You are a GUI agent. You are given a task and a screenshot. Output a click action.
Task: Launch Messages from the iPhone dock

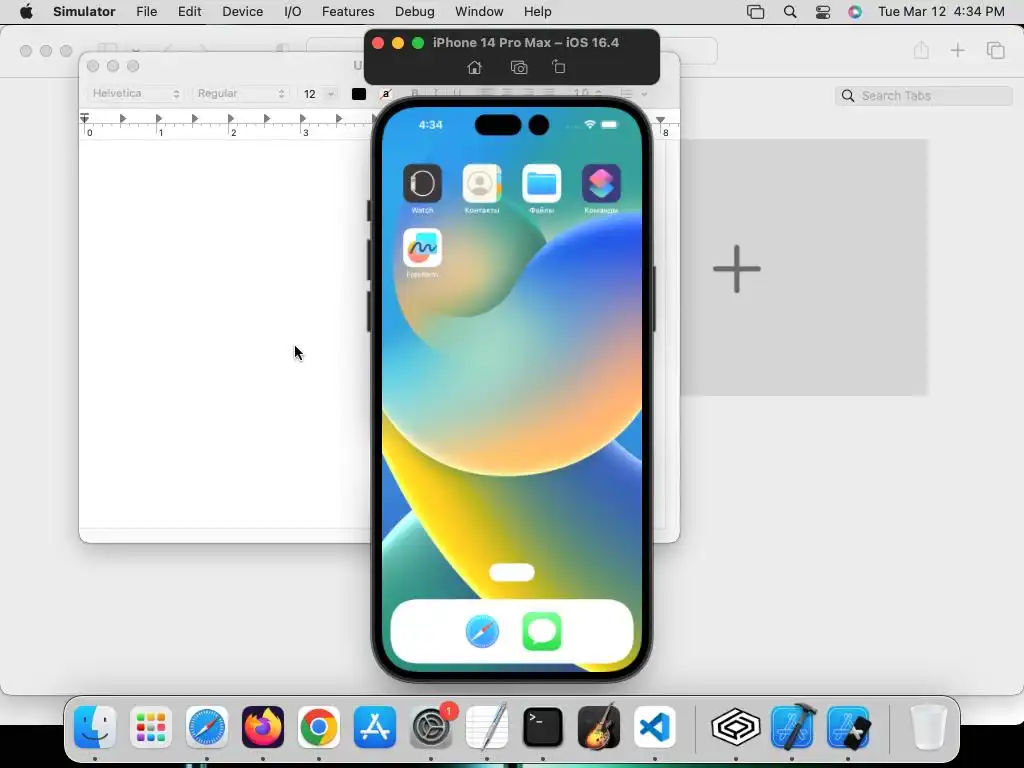pos(542,632)
